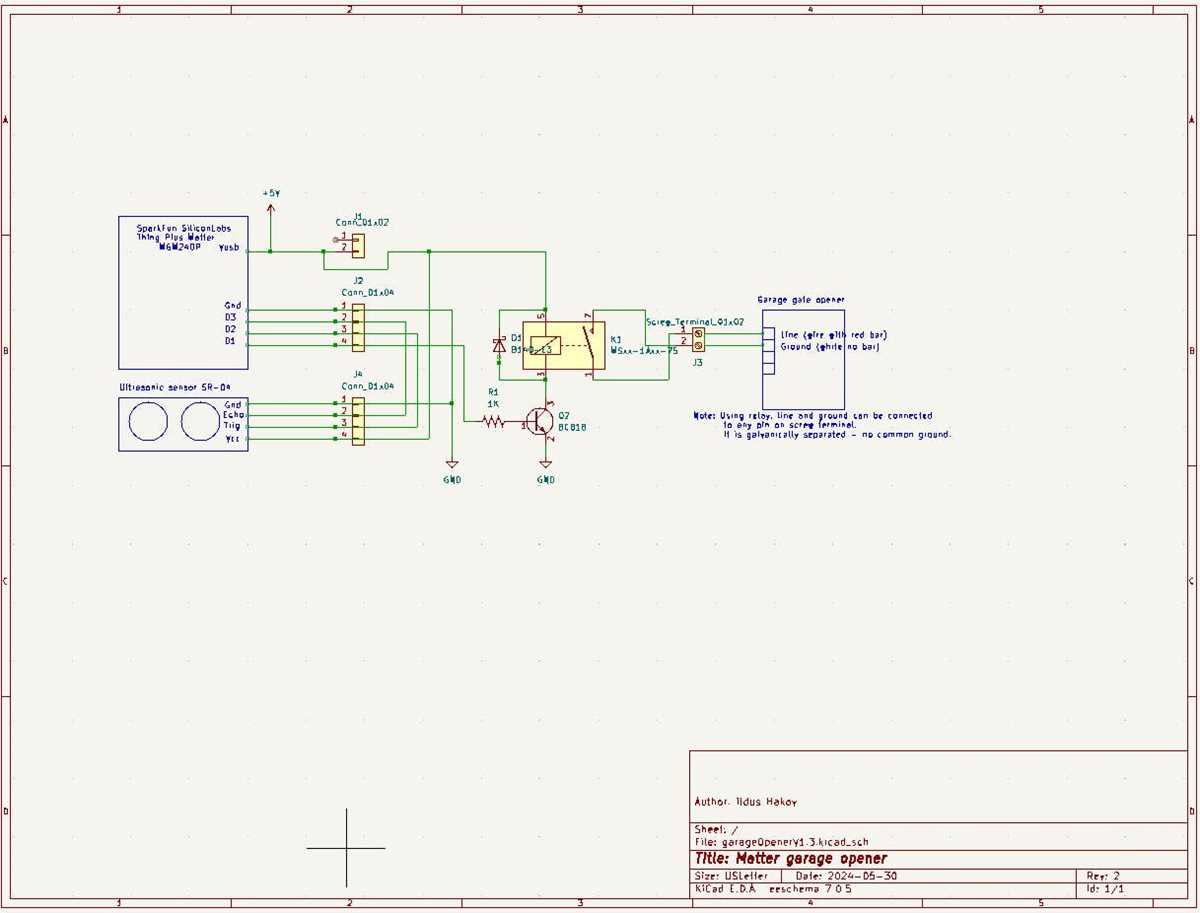Click the MGM240P text
Screen dimensions: 1200x913
[179, 246]
